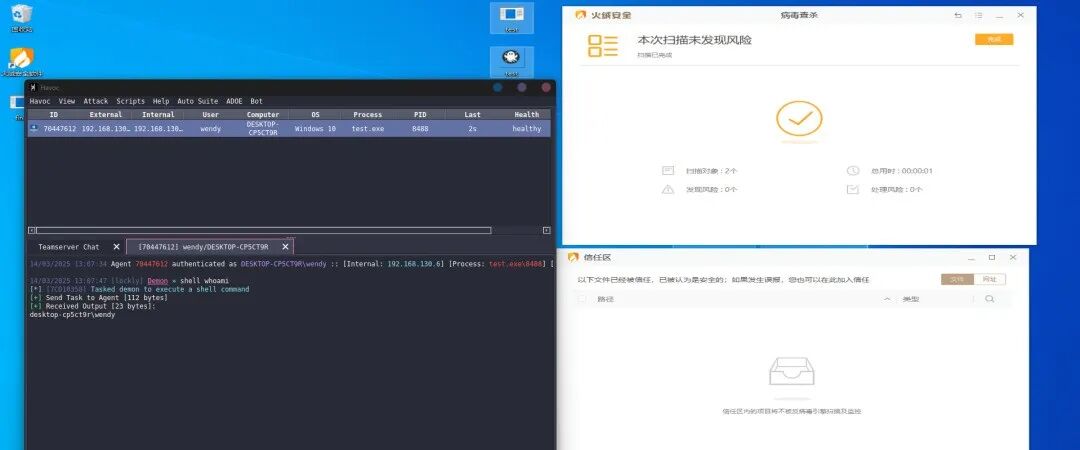The height and width of the screenshot is (450, 1080).
Task: Click the blue circle button in Havoc title bar
Action: tap(497, 88)
